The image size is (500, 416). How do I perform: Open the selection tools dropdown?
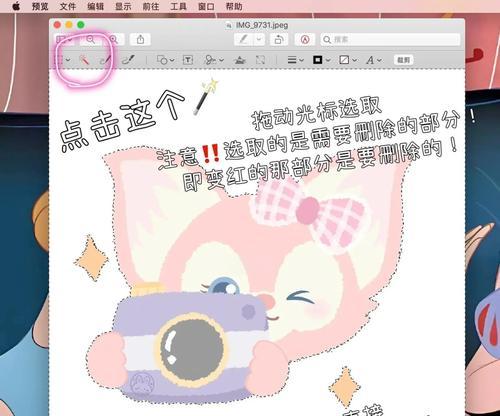[x=62, y=60]
